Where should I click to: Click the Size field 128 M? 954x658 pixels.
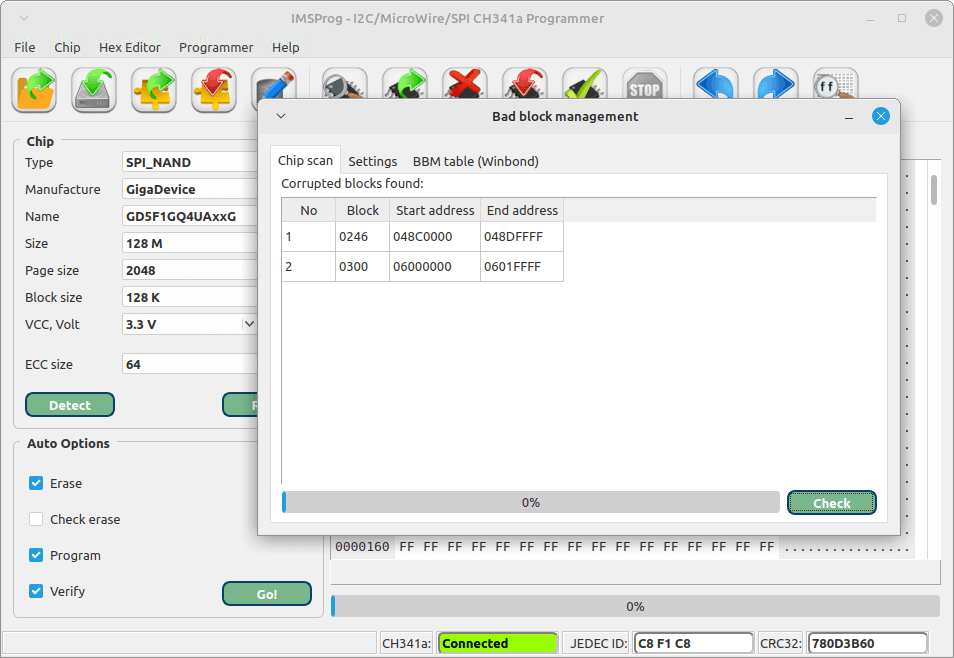pyautogui.click(x=190, y=243)
